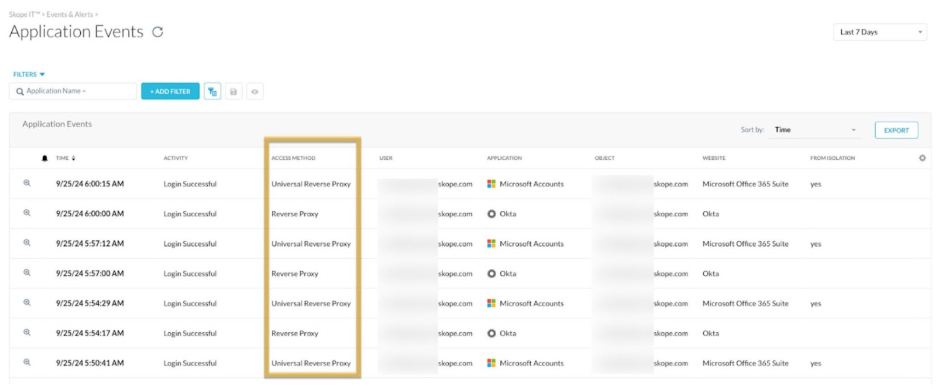The width and height of the screenshot is (943, 389).
Task: Click Reverse Proxy in 6:00:00 AM row
Action: 295,214
